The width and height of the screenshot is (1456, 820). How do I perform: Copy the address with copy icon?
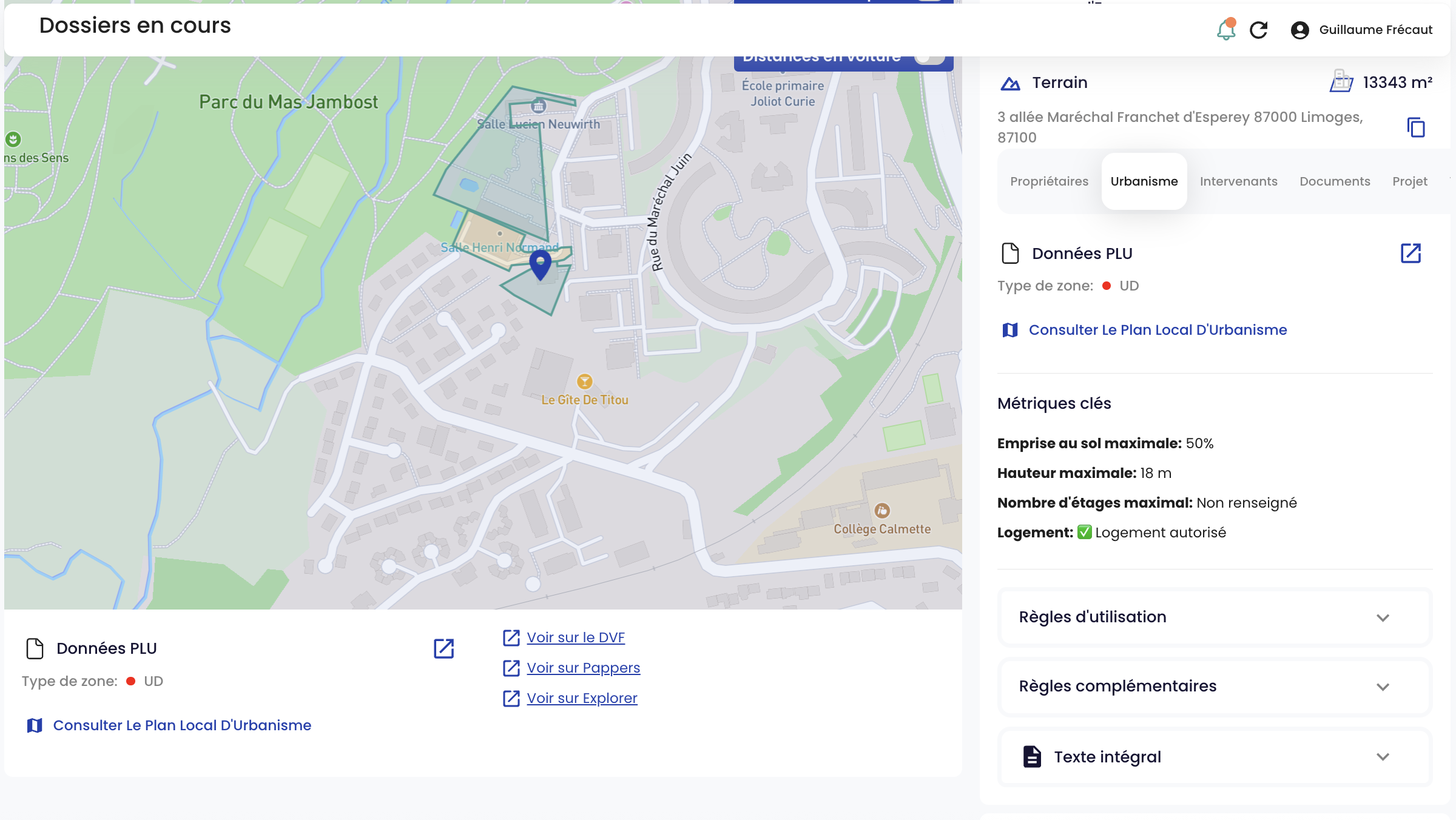tap(1415, 127)
